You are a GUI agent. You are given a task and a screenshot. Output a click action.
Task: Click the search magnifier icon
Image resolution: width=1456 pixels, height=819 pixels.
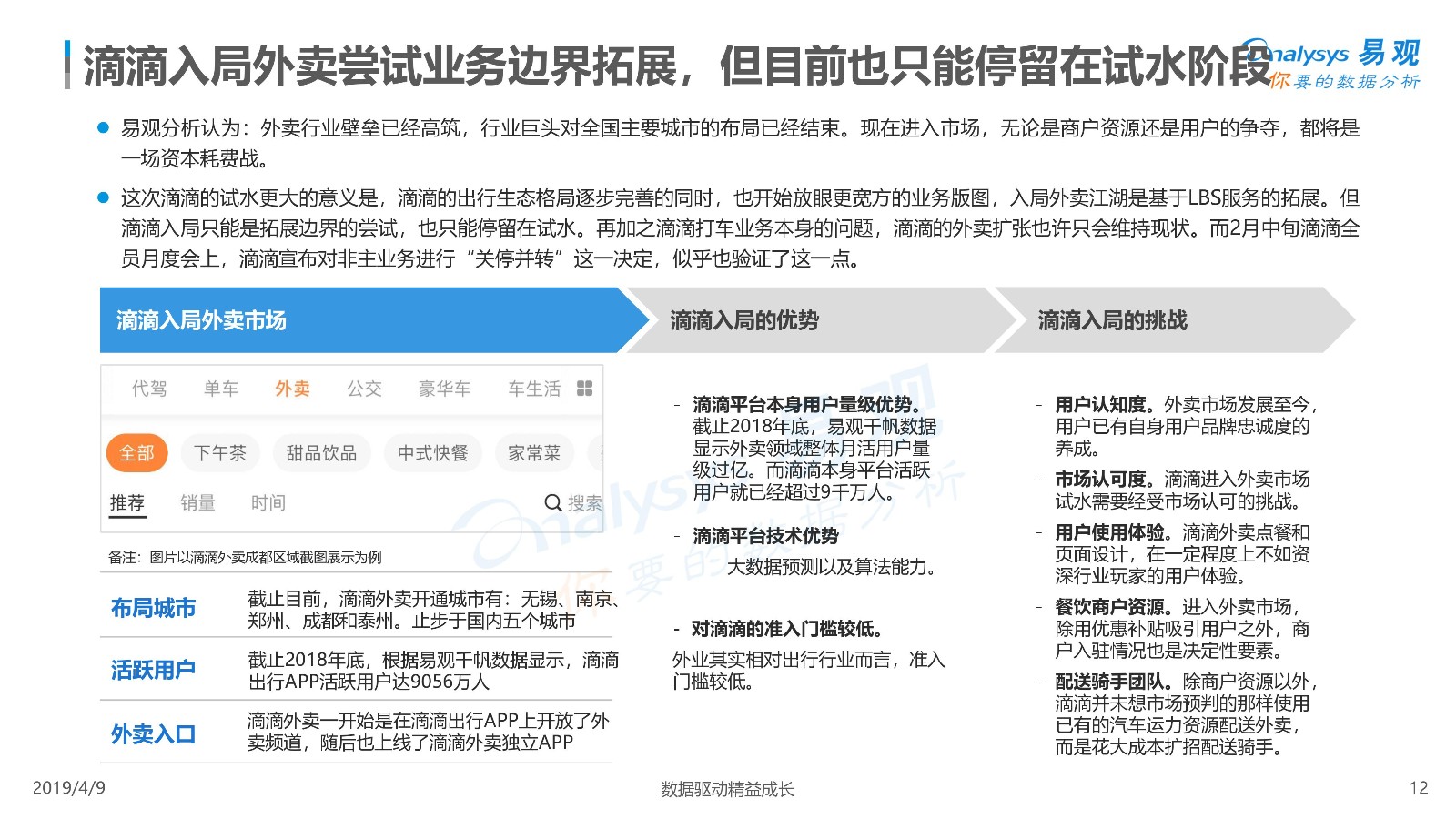(x=552, y=502)
